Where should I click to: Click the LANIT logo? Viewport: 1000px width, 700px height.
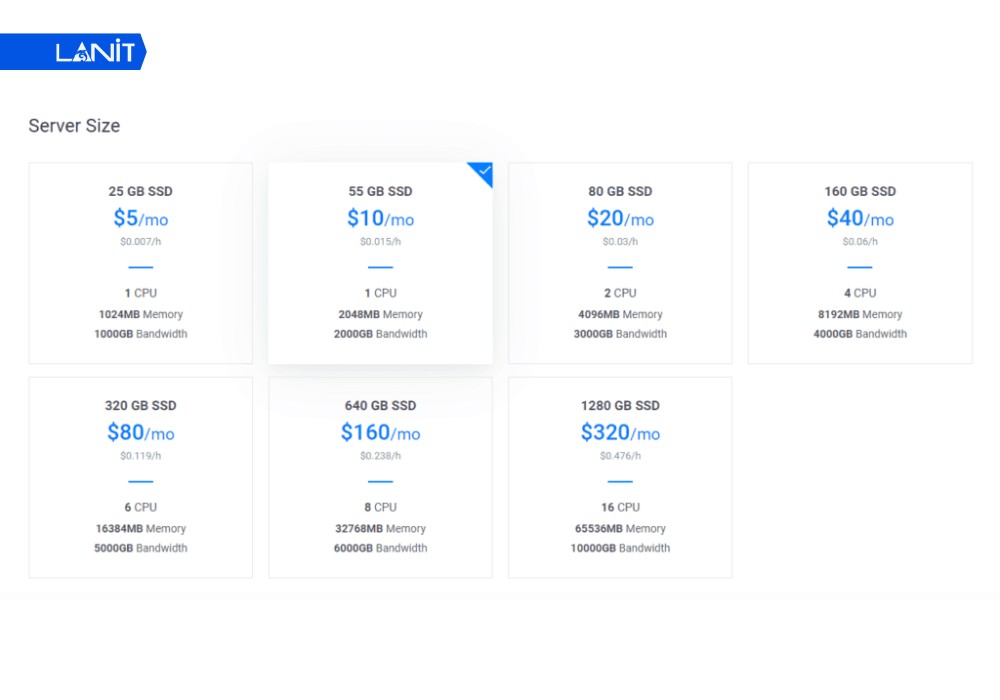(x=94, y=53)
